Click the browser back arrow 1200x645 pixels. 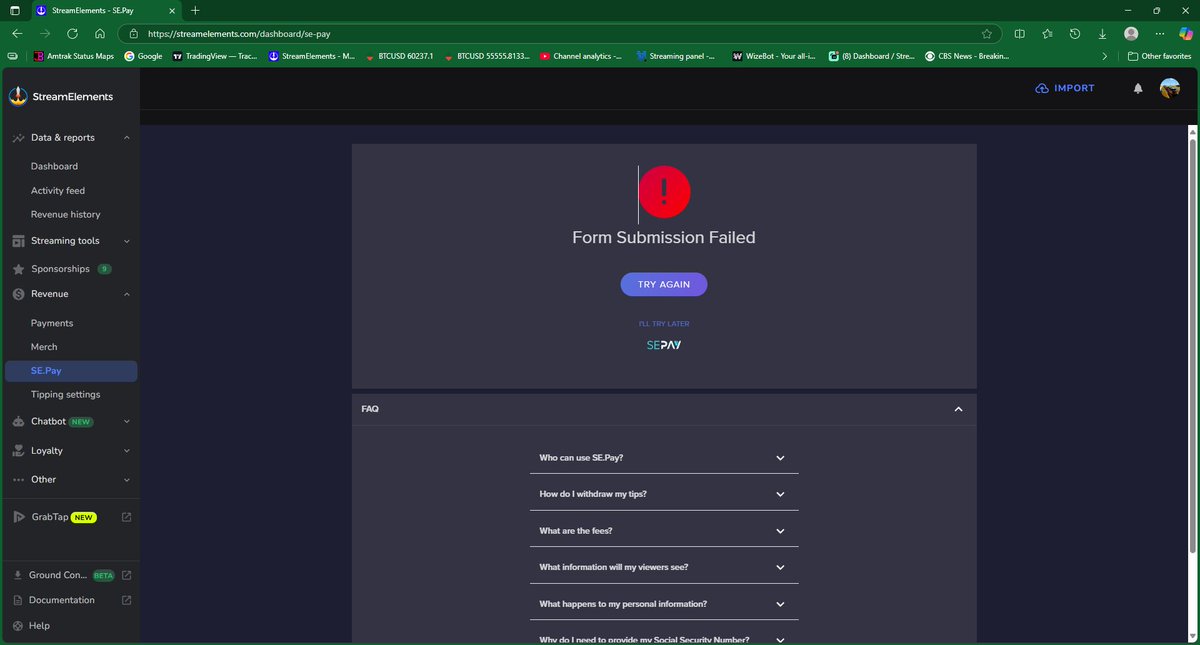coord(17,33)
